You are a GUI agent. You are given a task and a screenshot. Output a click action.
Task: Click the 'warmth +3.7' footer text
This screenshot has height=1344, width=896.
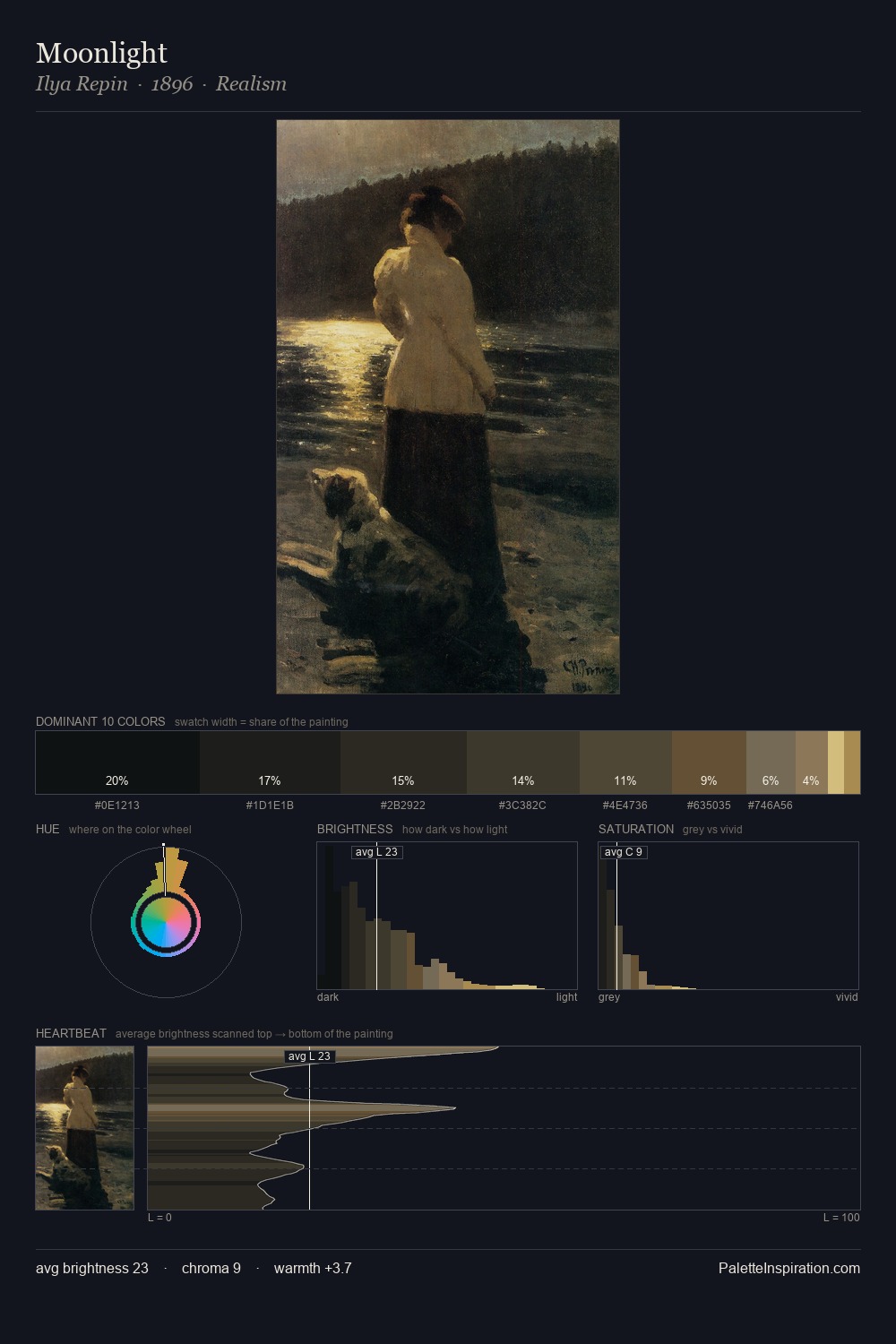click(313, 1268)
